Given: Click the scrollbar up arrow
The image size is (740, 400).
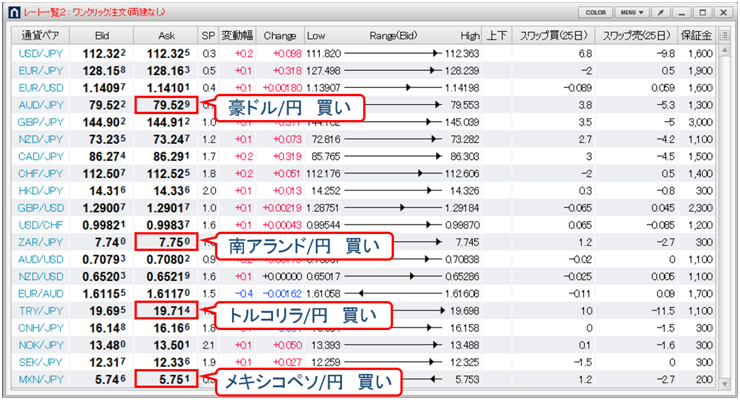Looking at the screenshot, I should pyautogui.click(x=724, y=50).
